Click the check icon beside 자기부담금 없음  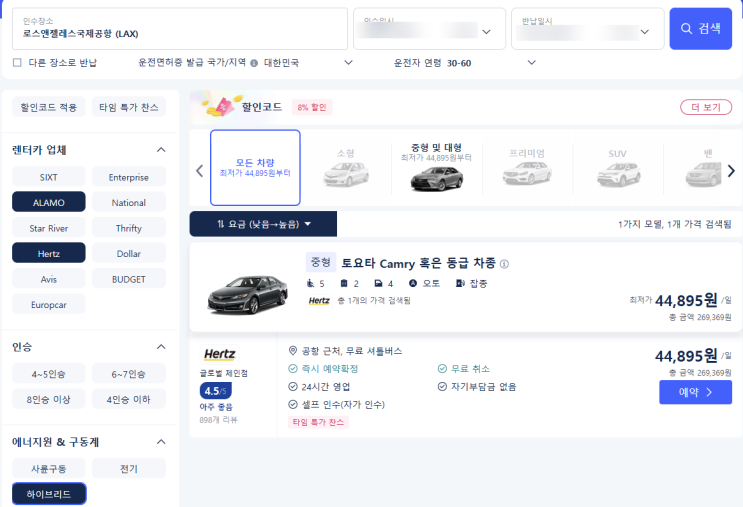[x=442, y=387]
